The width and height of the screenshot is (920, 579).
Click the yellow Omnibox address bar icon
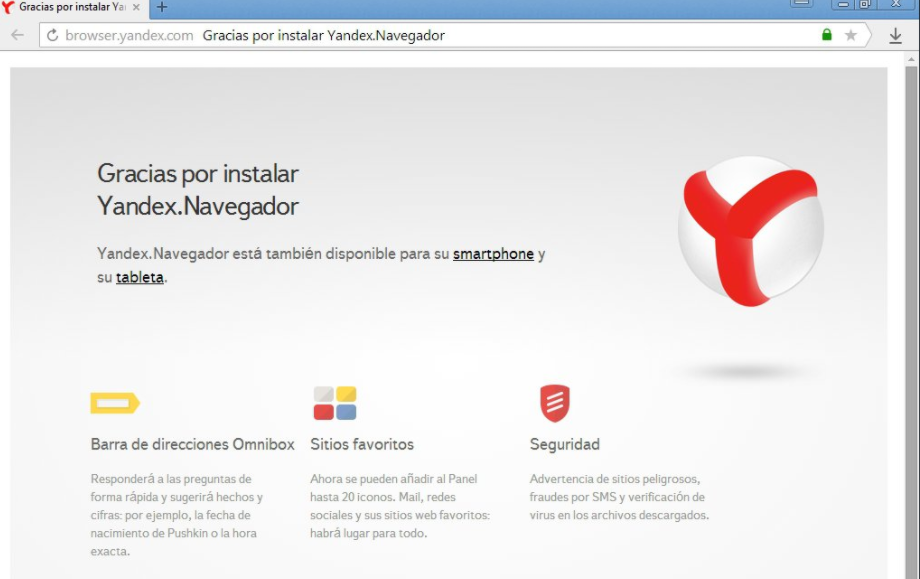114,403
